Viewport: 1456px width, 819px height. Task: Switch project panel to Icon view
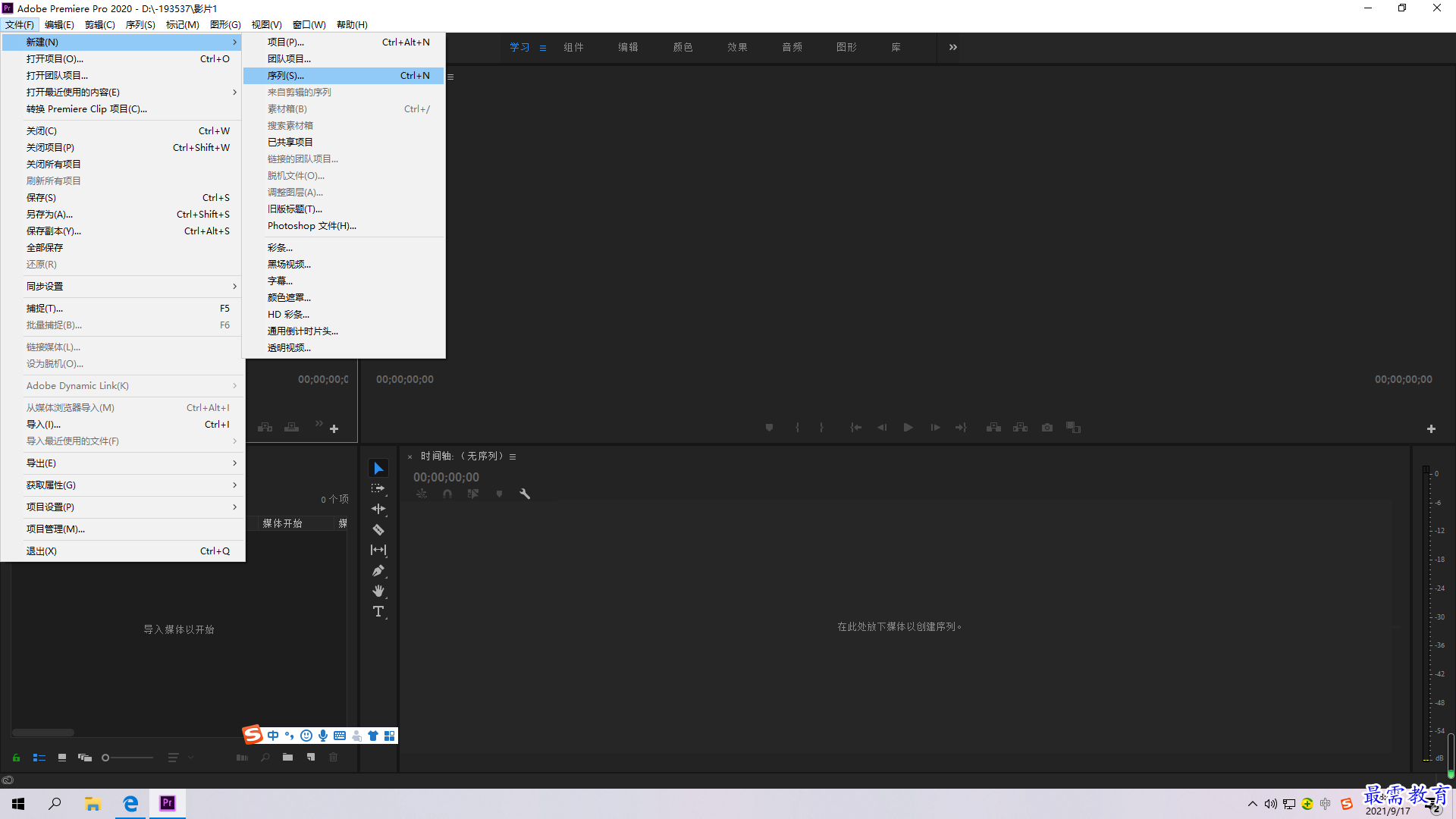tap(62, 758)
